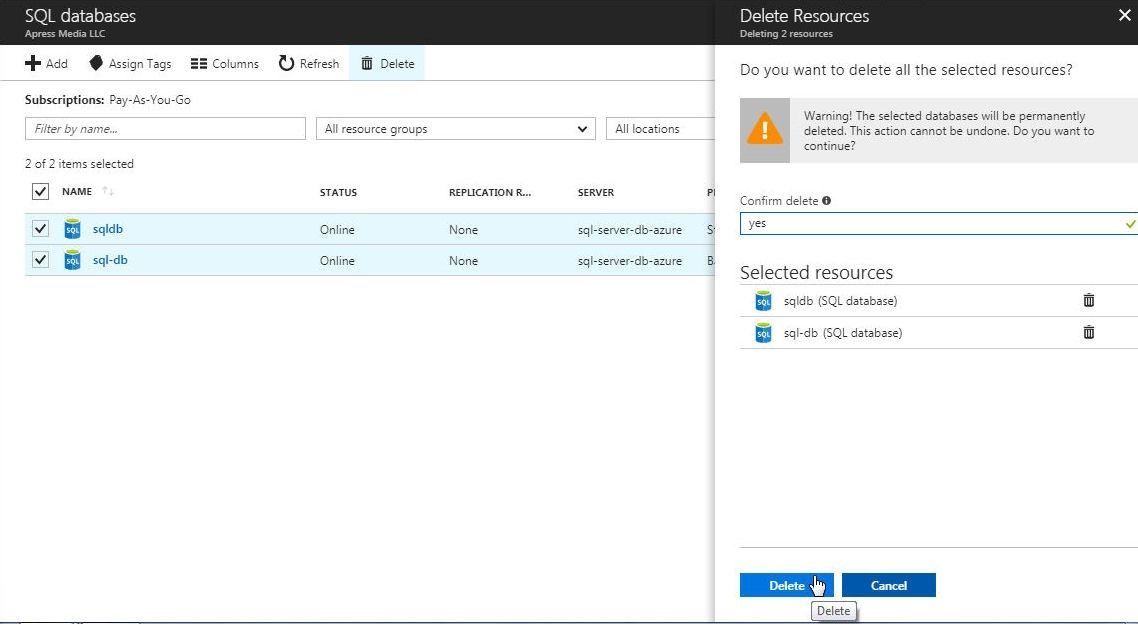Uncheck the sqldb row checkbox

click(40, 229)
